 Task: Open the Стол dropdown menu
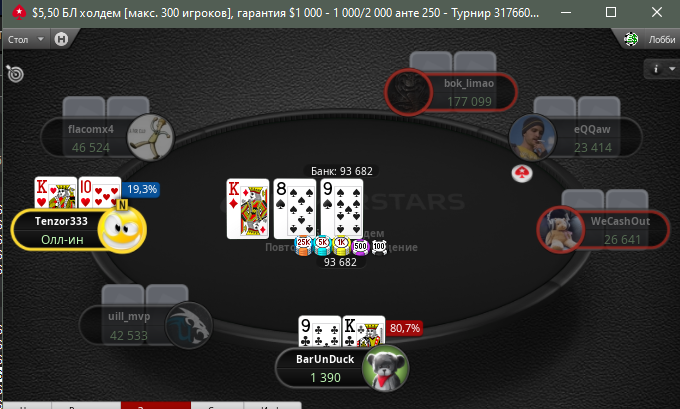[26, 39]
